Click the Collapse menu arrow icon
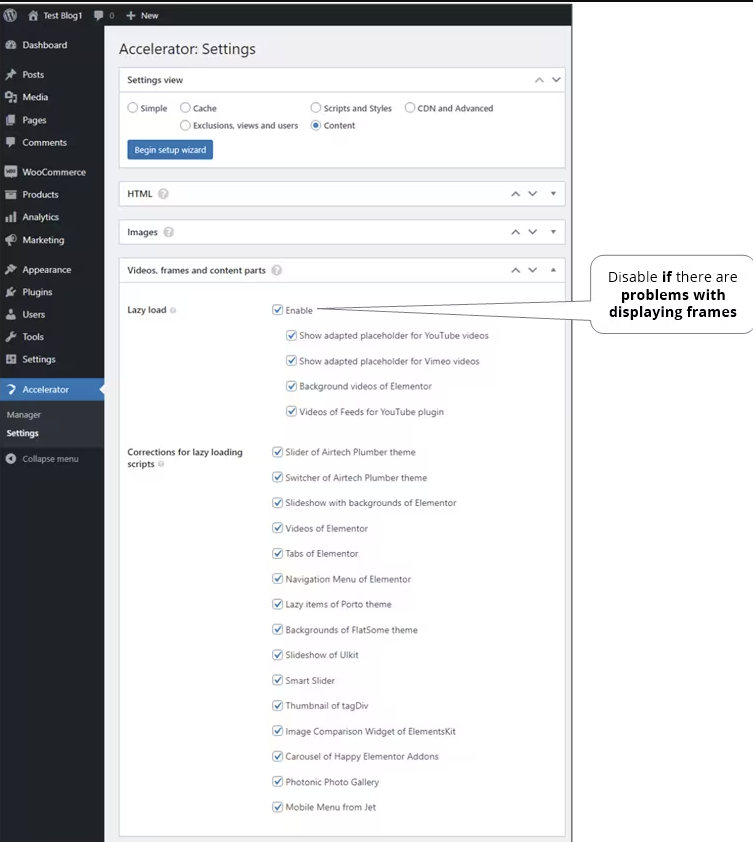753x842 pixels. point(11,459)
